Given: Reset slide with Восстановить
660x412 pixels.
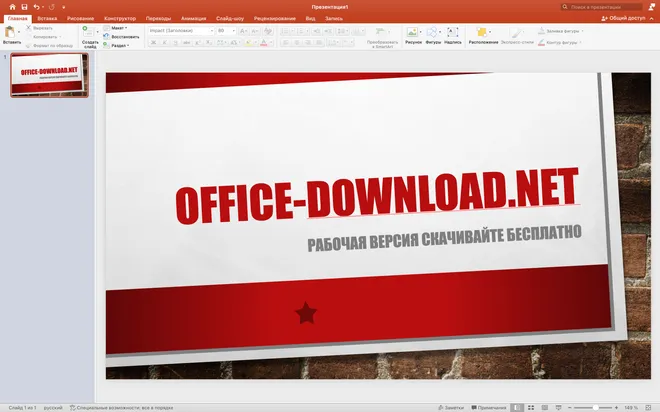Looking at the screenshot, I should pyautogui.click(x=121, y=37).
